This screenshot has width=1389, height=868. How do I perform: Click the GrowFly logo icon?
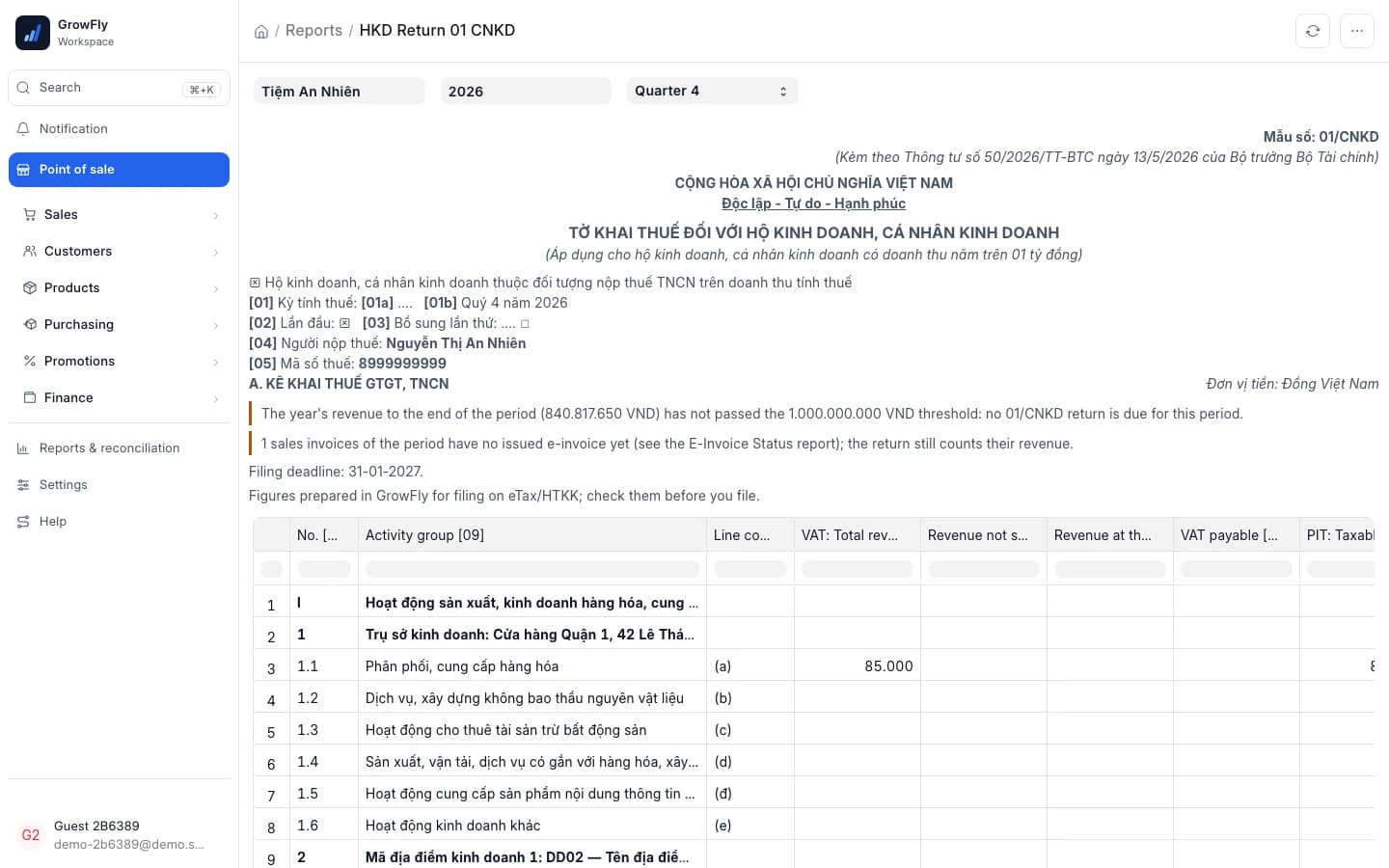point(33,33)
